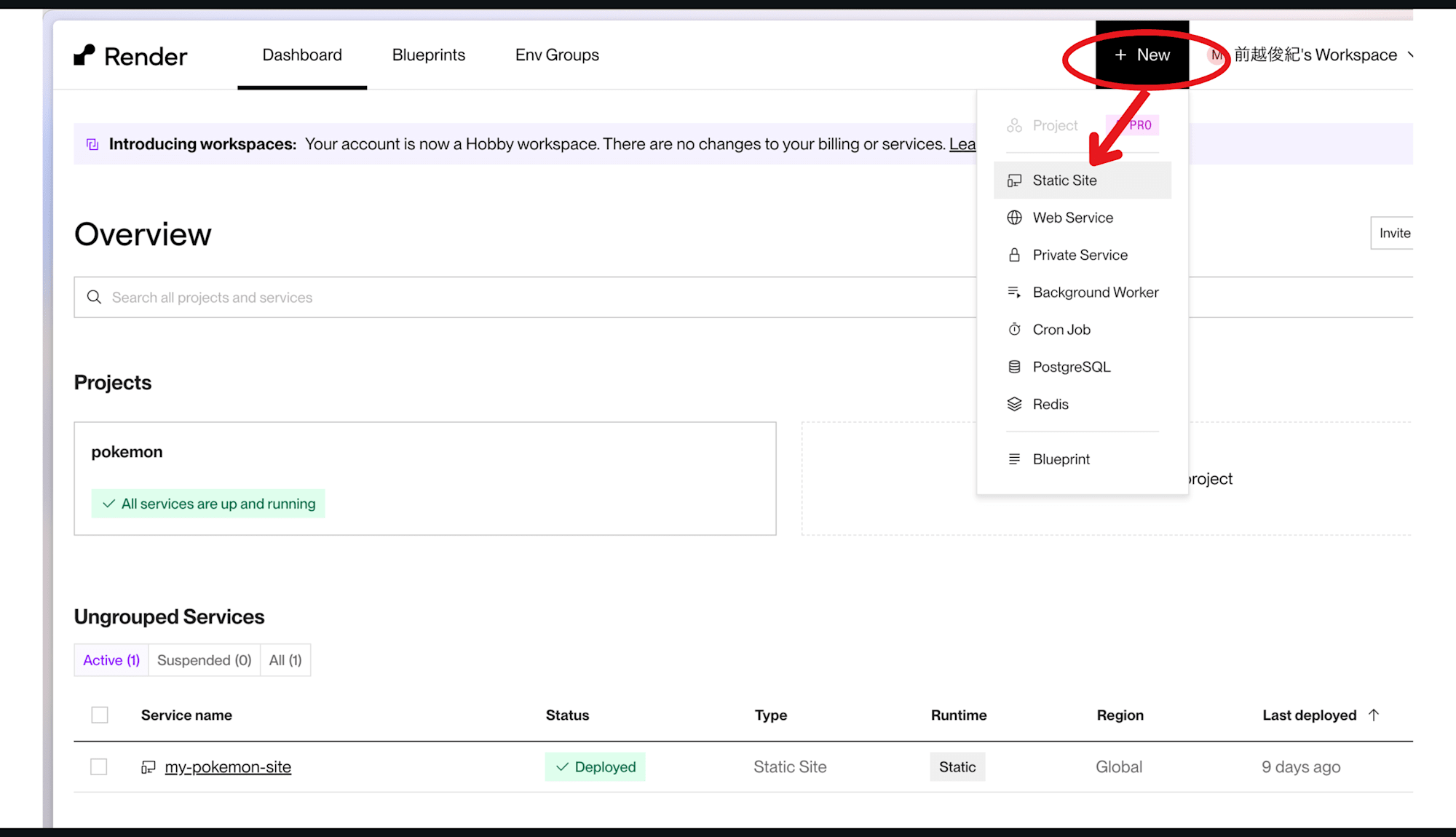This screenshot has width=1456, height=837.
Task: Click the New button
Action: [1142, 55]
